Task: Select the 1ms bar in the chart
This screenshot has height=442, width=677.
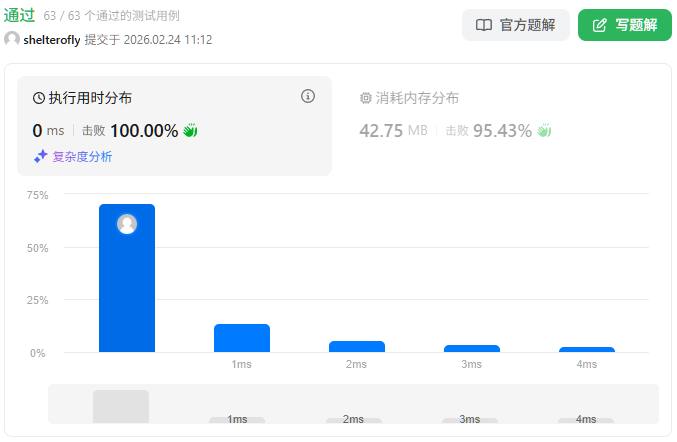Action: pyautogui.click(x=242, y=338)
